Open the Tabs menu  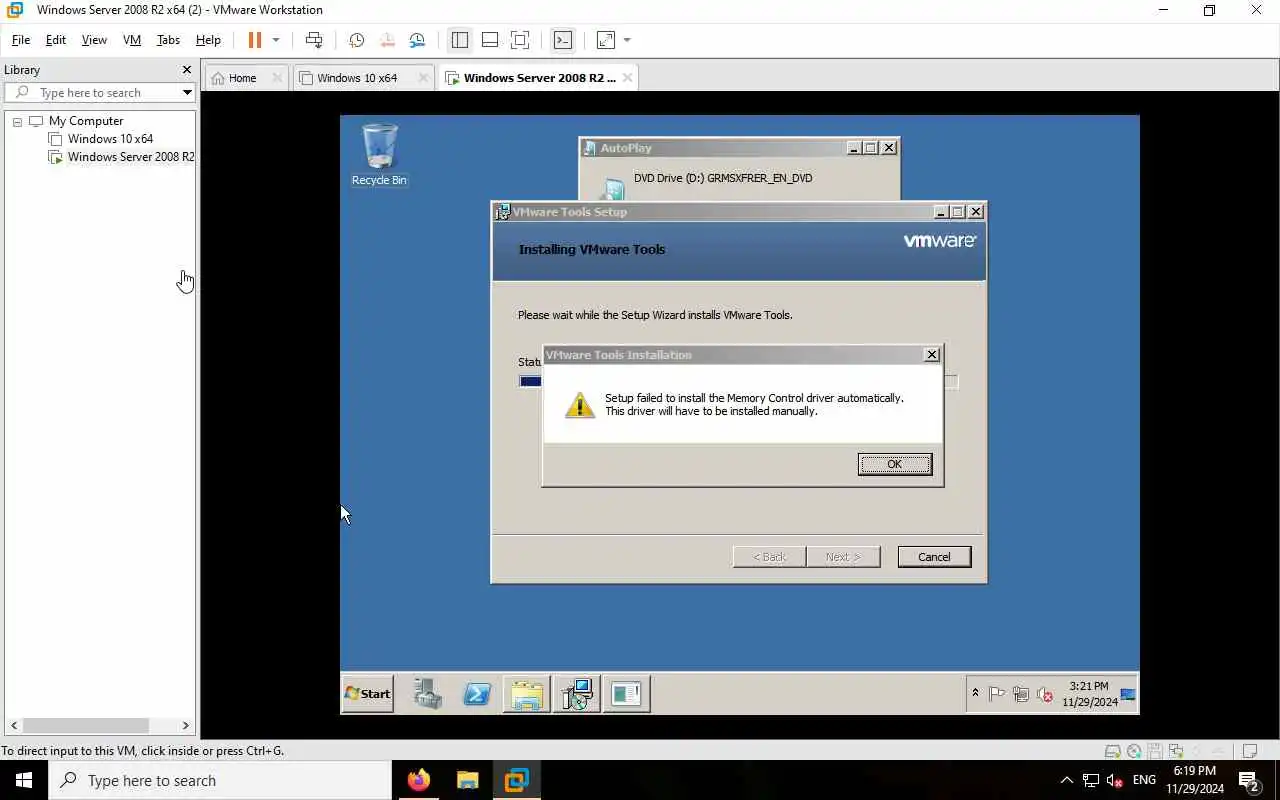pyautogui.click(x=168, y=40)
